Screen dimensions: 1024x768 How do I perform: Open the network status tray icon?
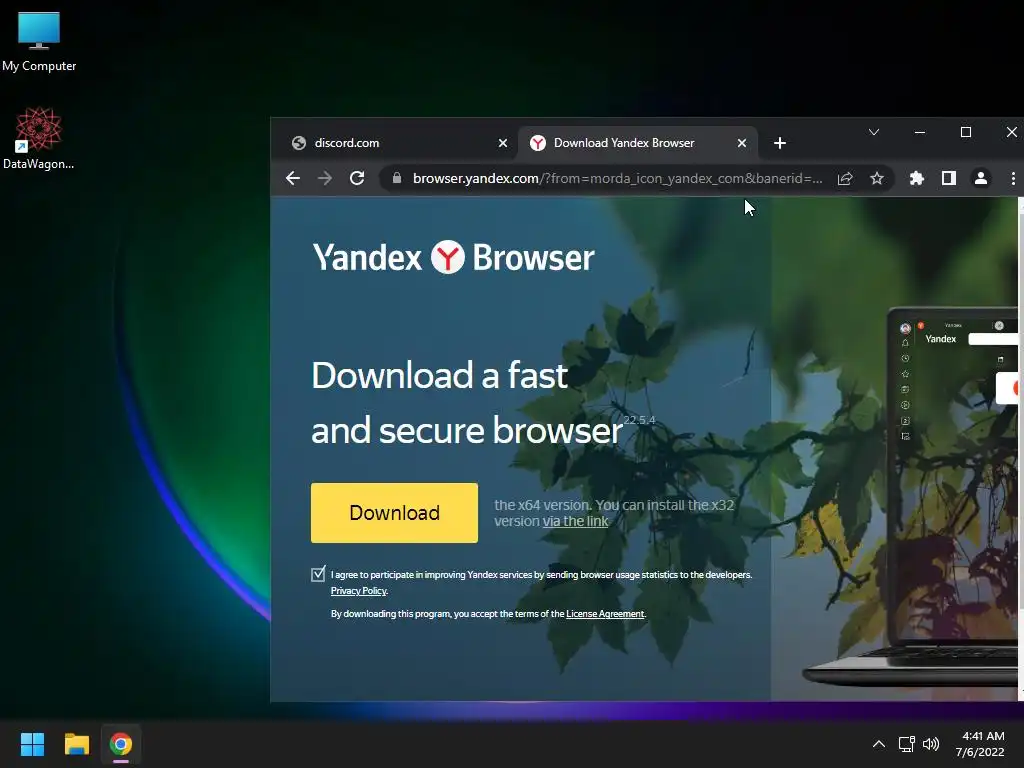pyautogui.click(x=906, y=744)
